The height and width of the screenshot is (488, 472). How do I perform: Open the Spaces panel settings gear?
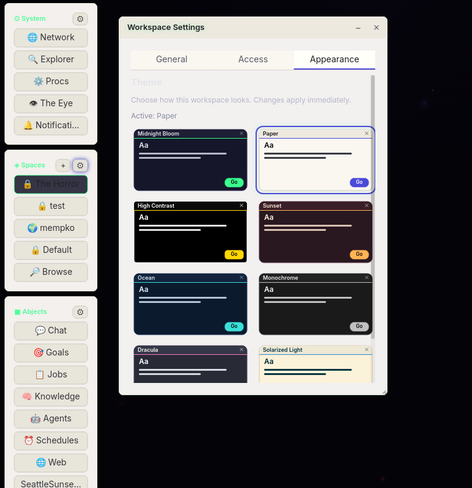80,165
